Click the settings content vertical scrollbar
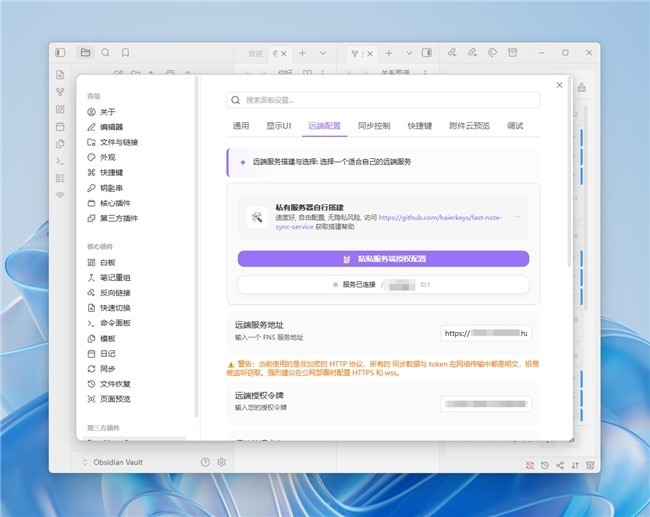Viewport: 650px width, 517px height. pyautogui.click(x=569, y=173)
